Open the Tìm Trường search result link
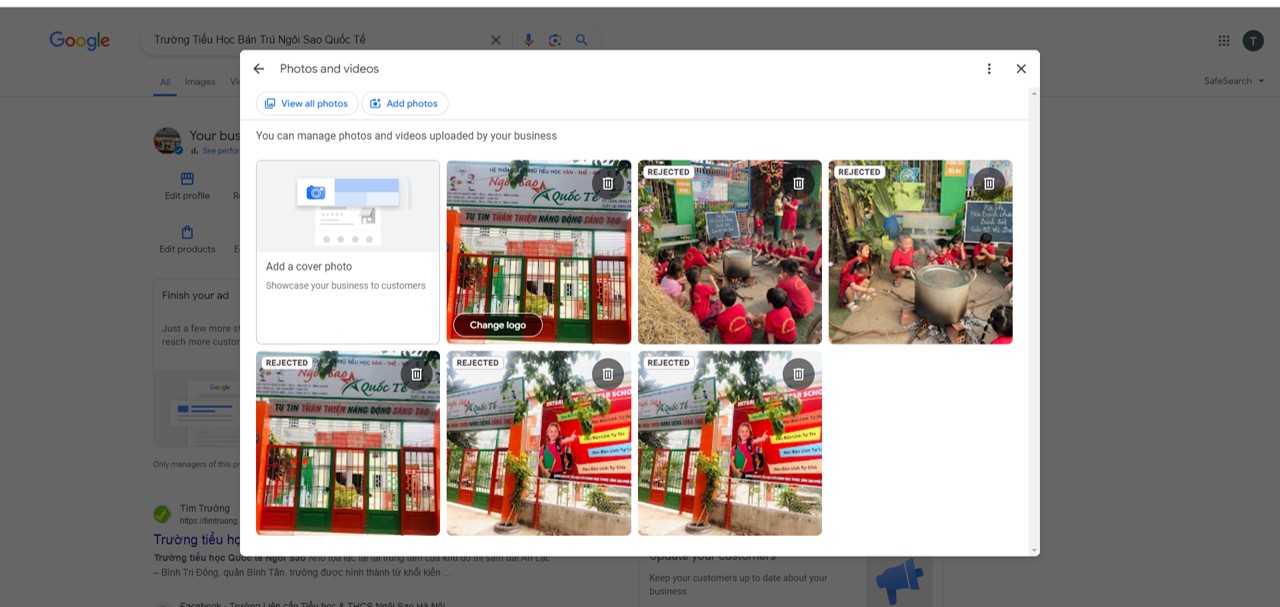The height and width of the screenshot is (607, 1280). coord(204,508)
